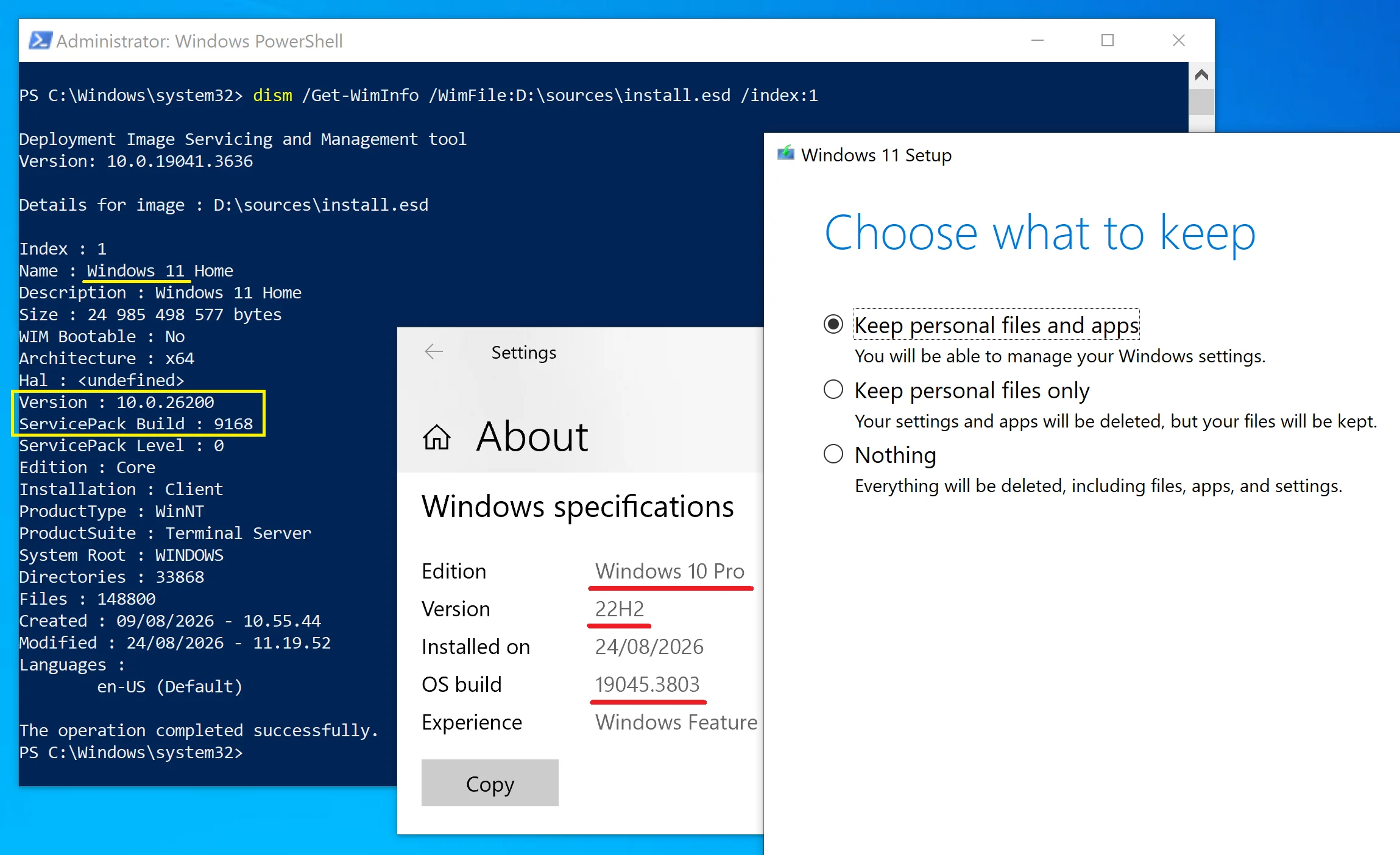Screen dimensions: 1400x855
Task: Click the 'OS build' label
Action: pyautogui.click(x=462, y=684)
